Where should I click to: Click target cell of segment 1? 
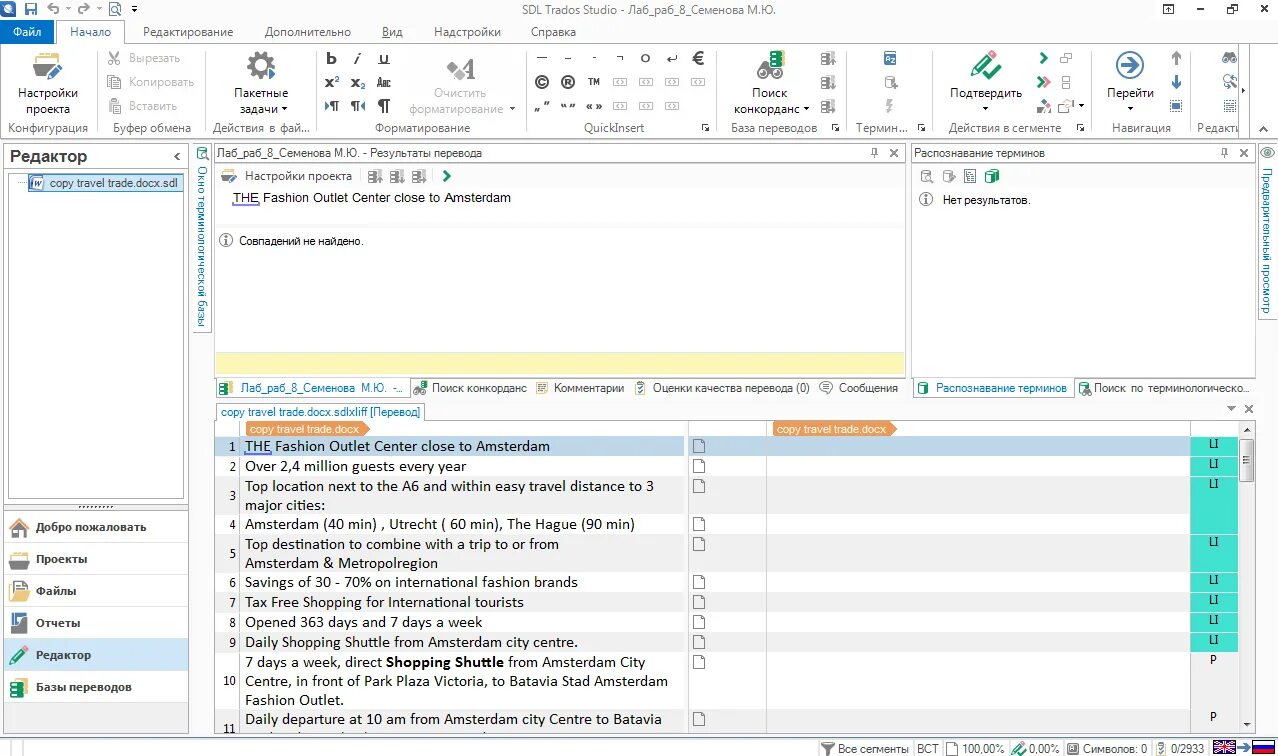(977, 446)
